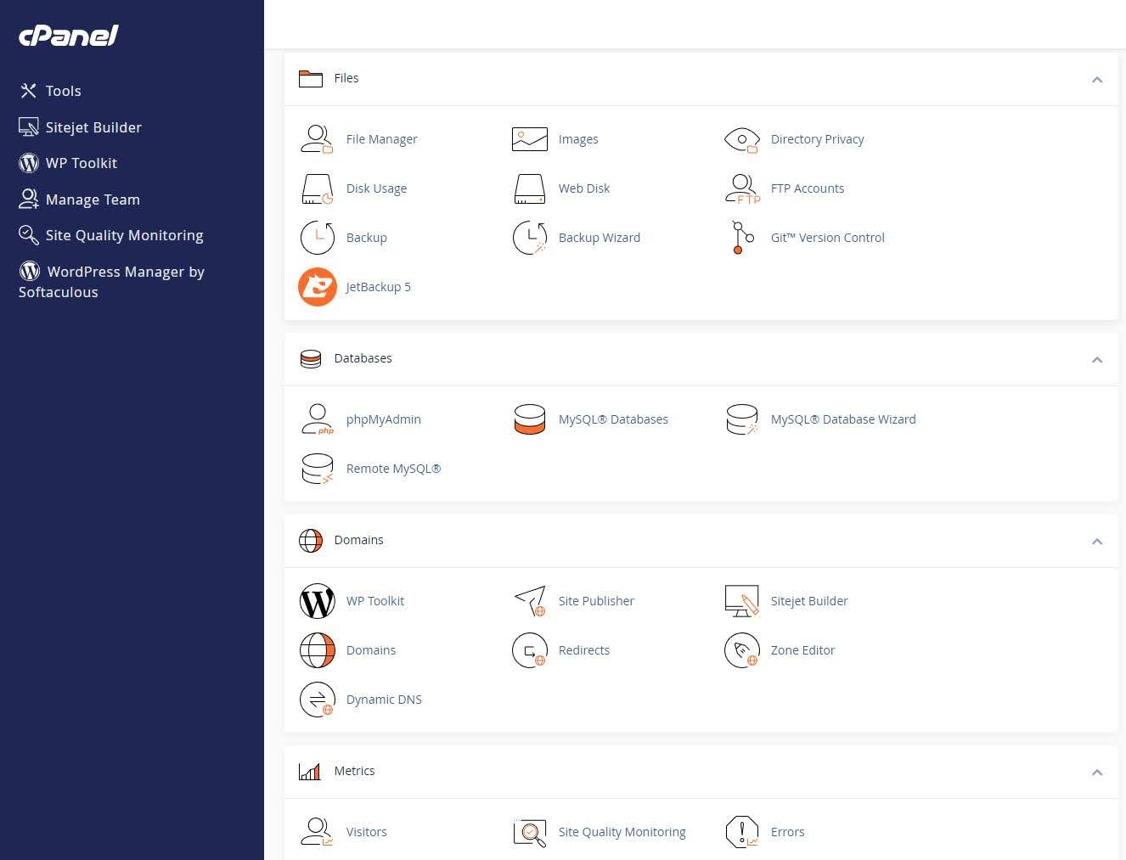Click the Disk Usage icon
Viewport: 1126px width, 860px height.
317,189
